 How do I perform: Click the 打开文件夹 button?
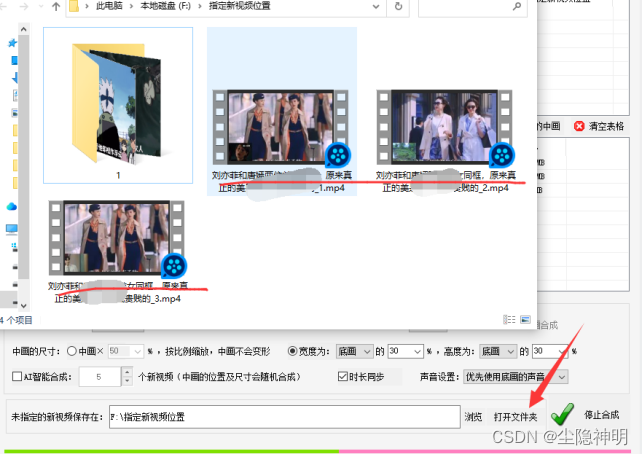tap(515, 417)
